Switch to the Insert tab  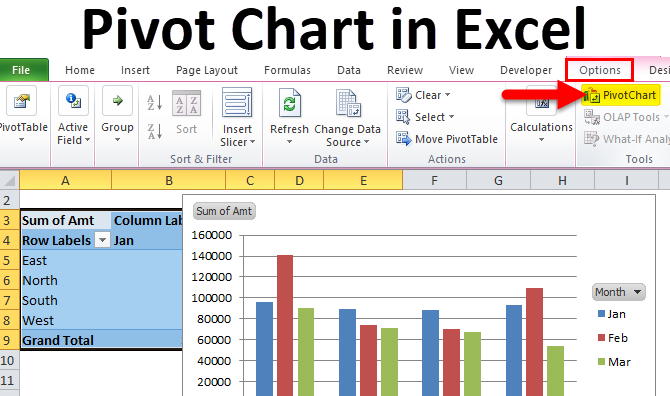[135, 70]
